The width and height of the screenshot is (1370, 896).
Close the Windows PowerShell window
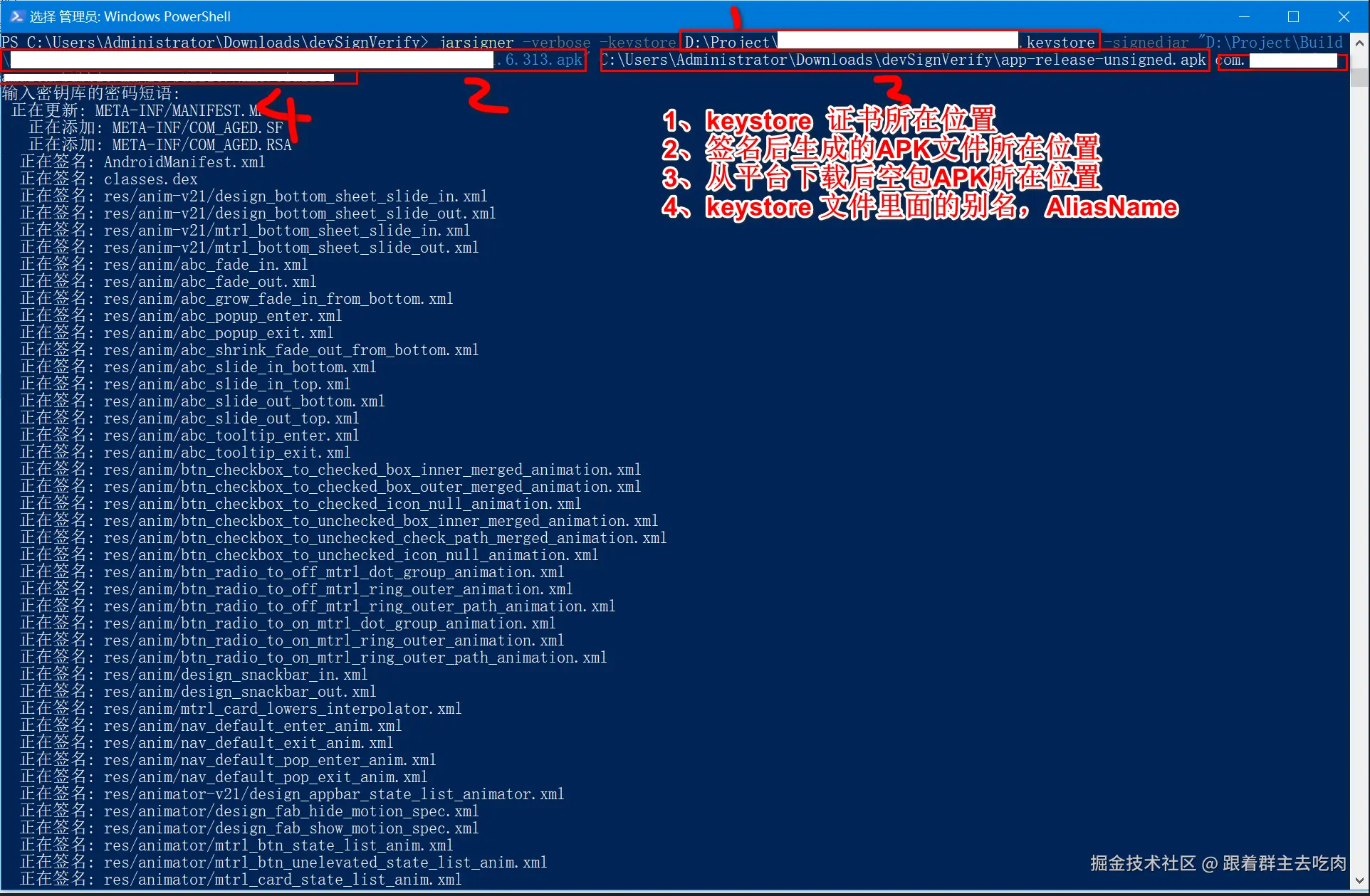1344,16
